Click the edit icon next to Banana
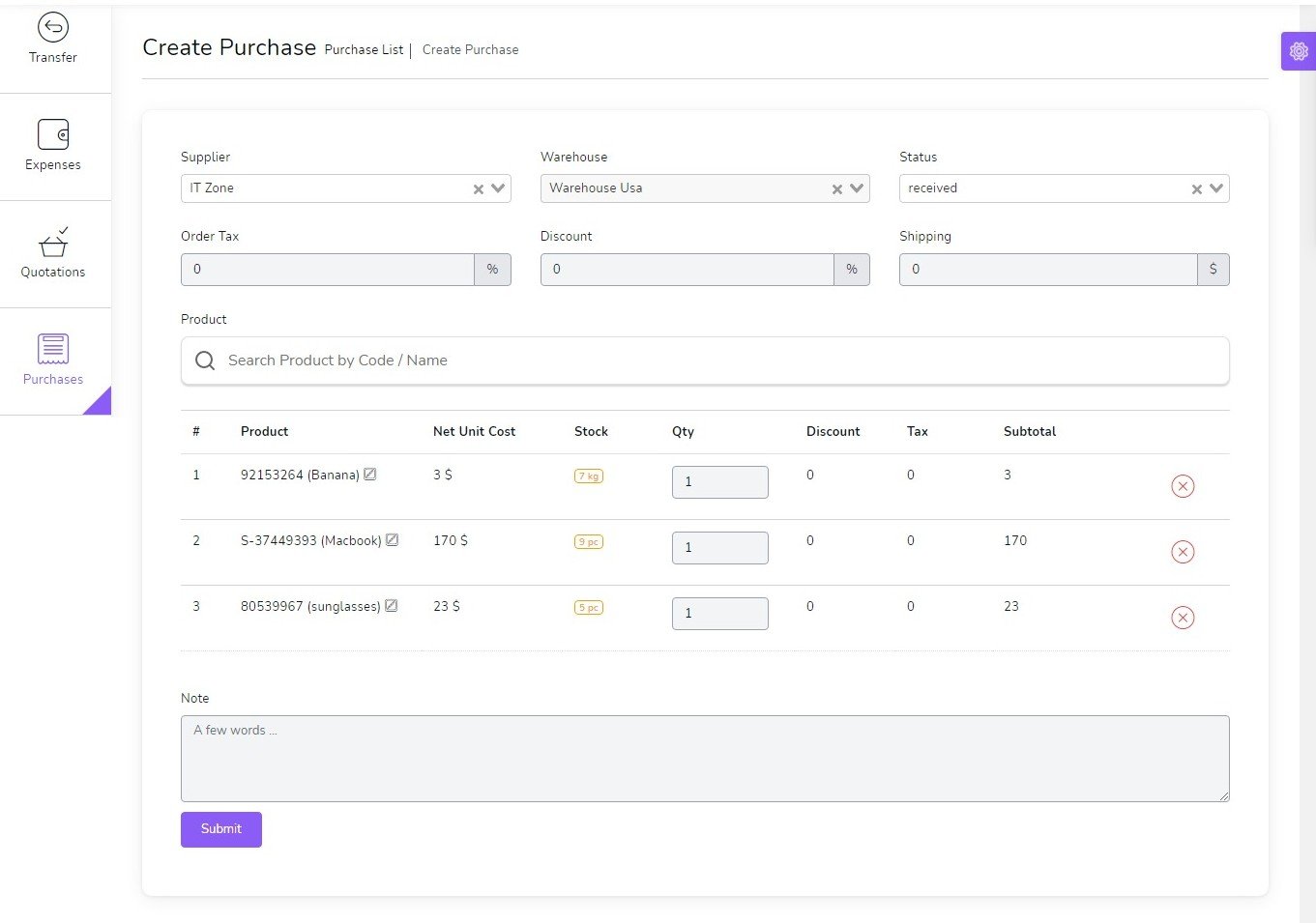This screenshot has height=923, width=1316. [x=370, y=475]
